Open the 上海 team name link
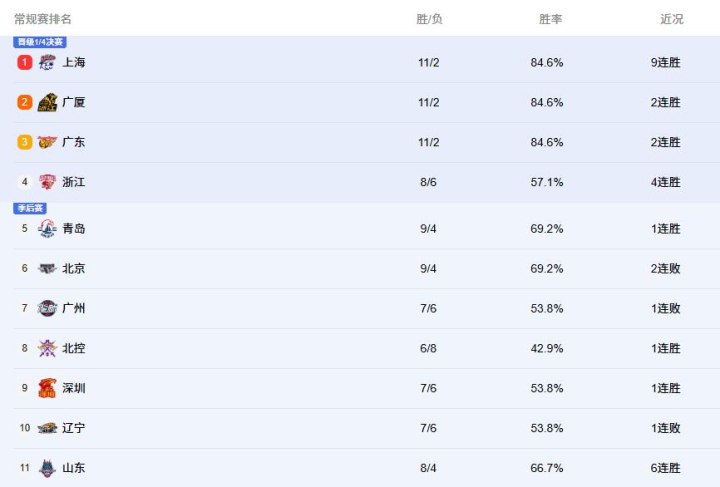 click(74, 63)
